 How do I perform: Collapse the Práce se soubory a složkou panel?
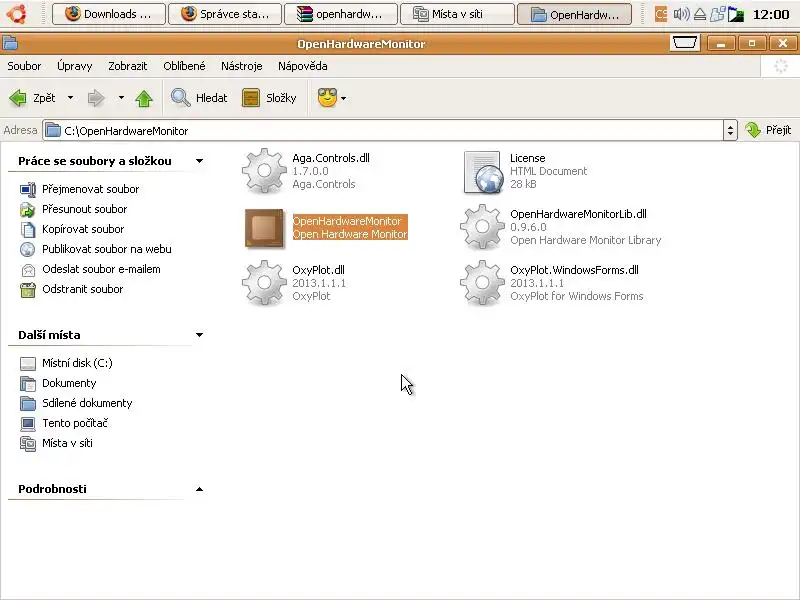pos(199,161)
